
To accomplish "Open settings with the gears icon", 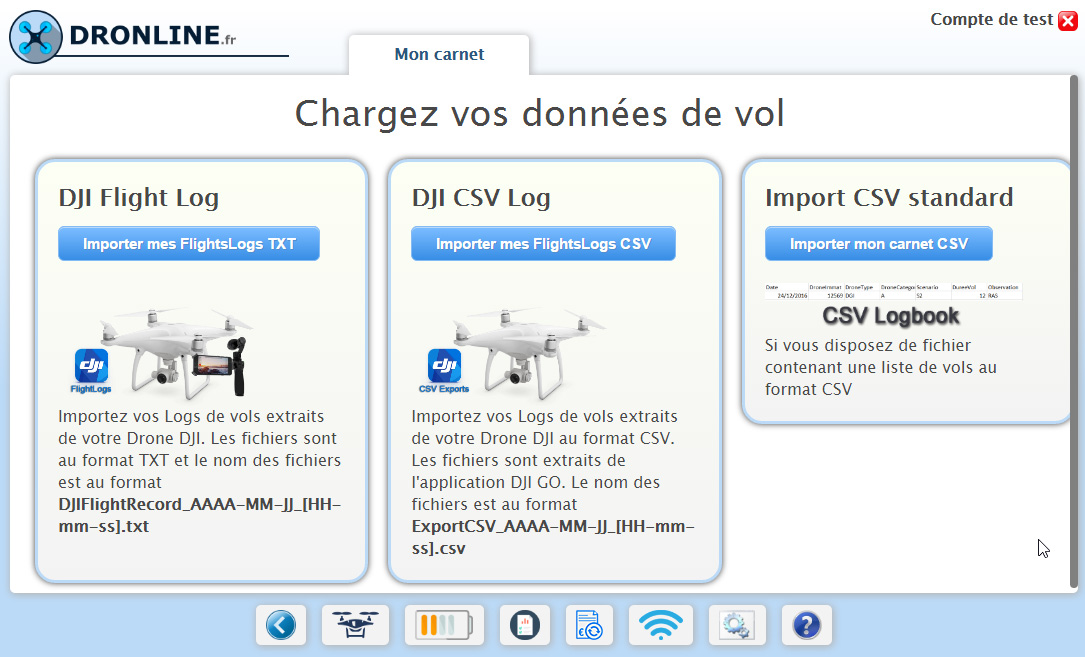I will 737,625.
